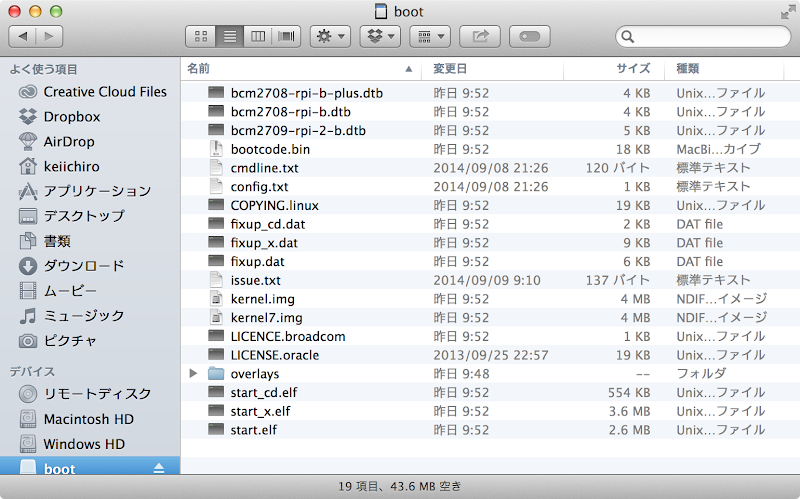Eject the boot volume
This screenshot has height=499, width=800.
[x=158, y=469]
